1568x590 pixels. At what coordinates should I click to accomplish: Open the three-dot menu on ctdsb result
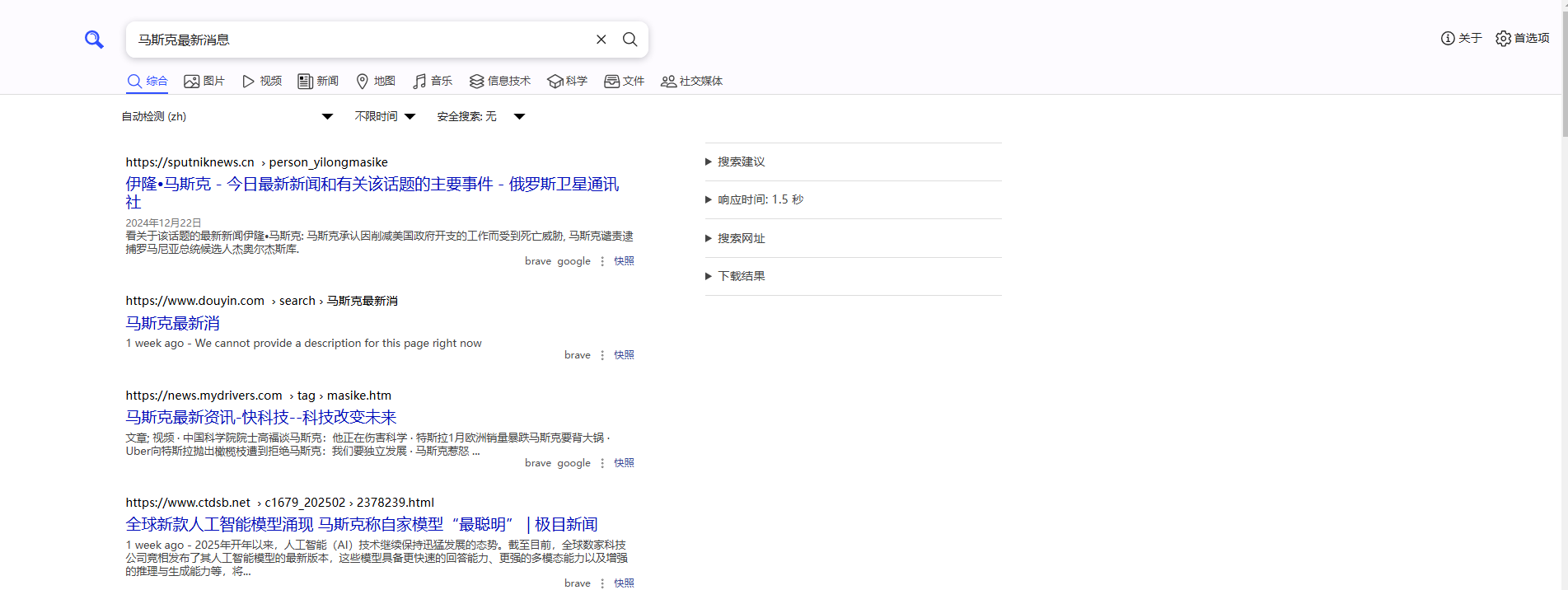tap(602, 583)
